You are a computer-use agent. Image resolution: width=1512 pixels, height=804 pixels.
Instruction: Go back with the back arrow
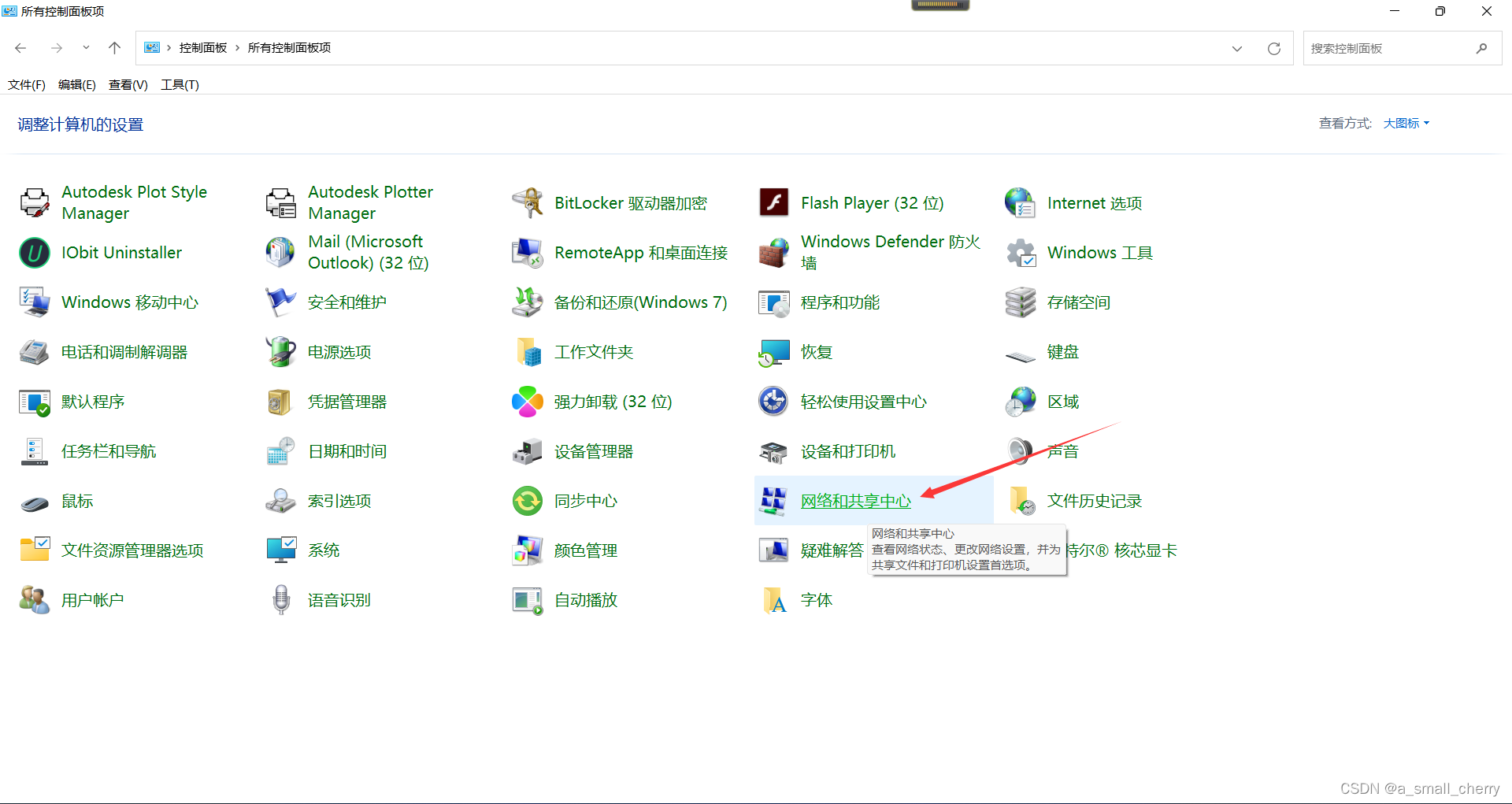(21, 48)
